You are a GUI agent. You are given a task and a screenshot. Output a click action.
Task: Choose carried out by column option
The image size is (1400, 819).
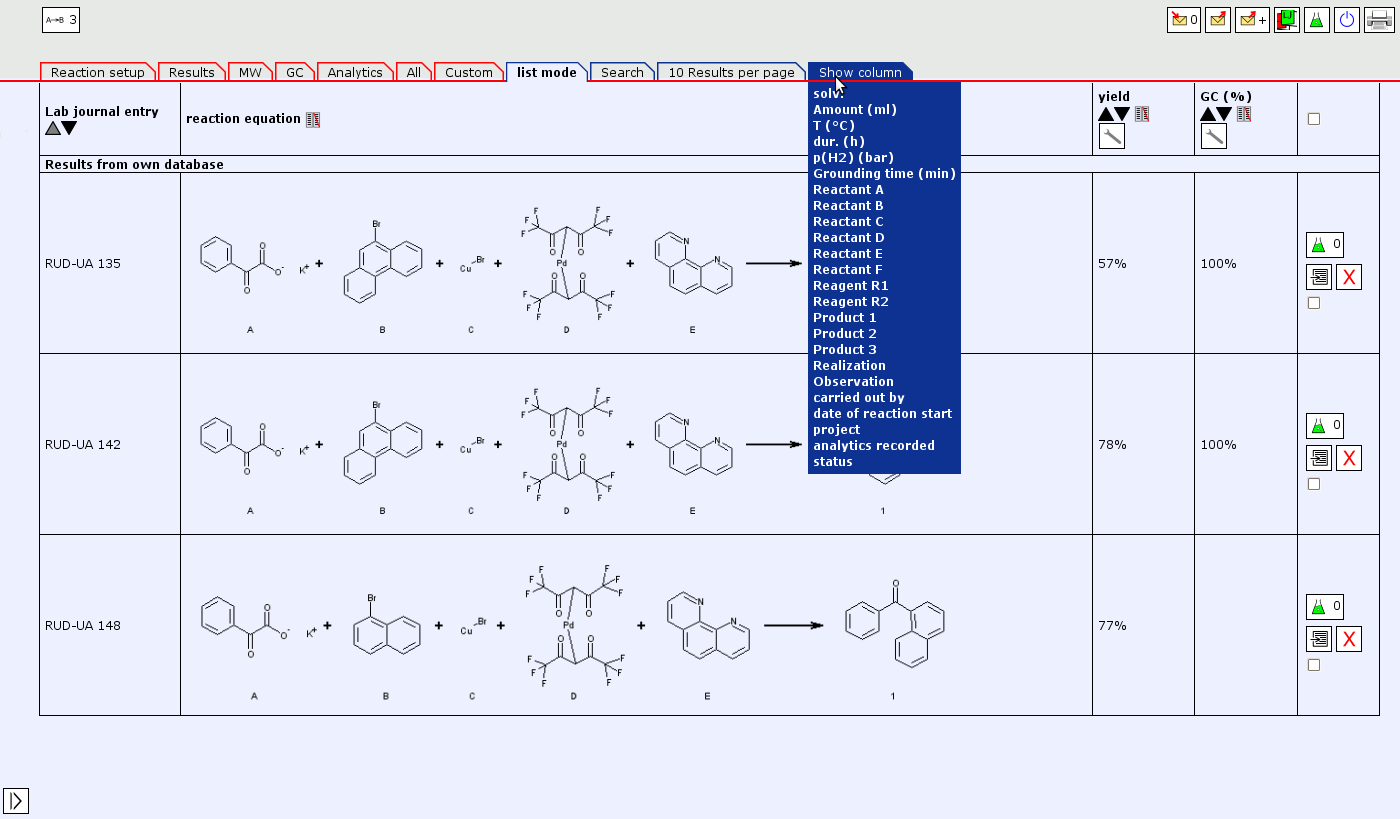(x=859, y=398)
